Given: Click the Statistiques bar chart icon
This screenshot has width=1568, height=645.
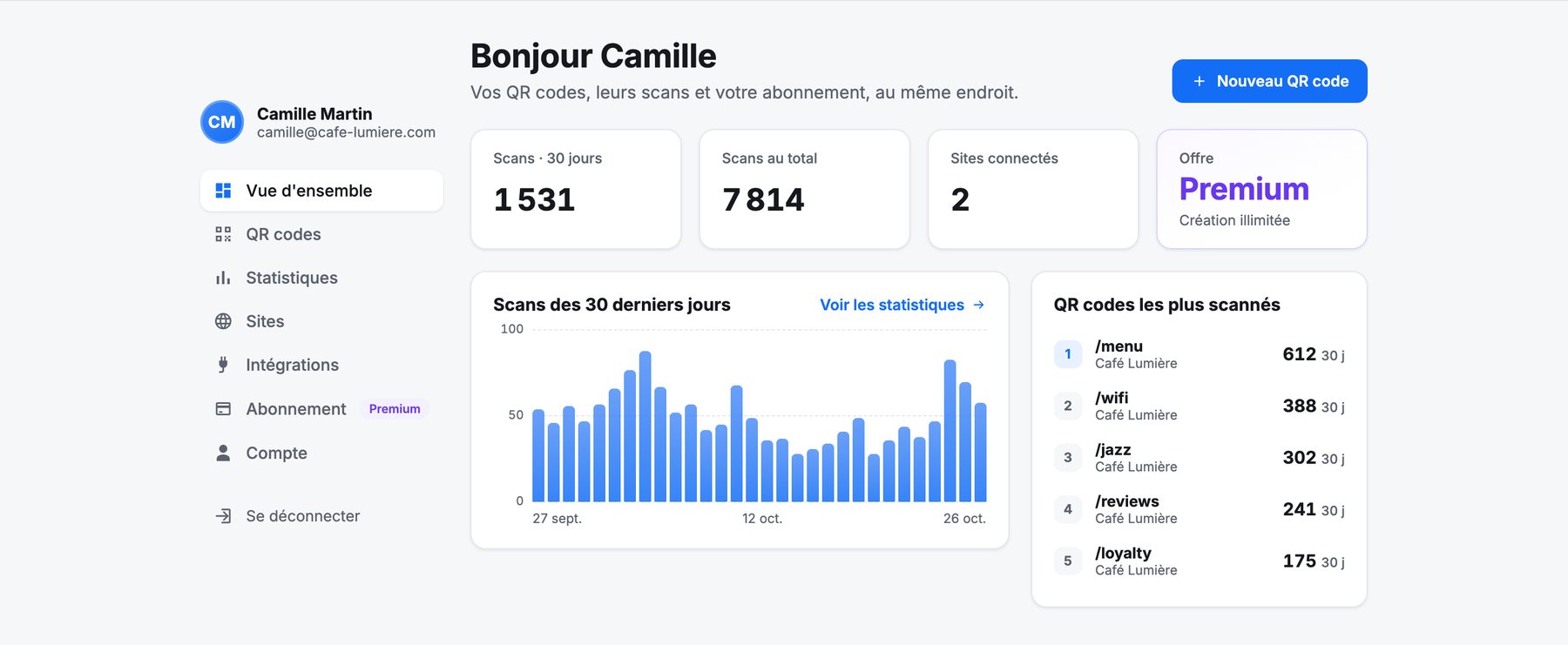Looking at the screenshot, I should tap(223, 278).
